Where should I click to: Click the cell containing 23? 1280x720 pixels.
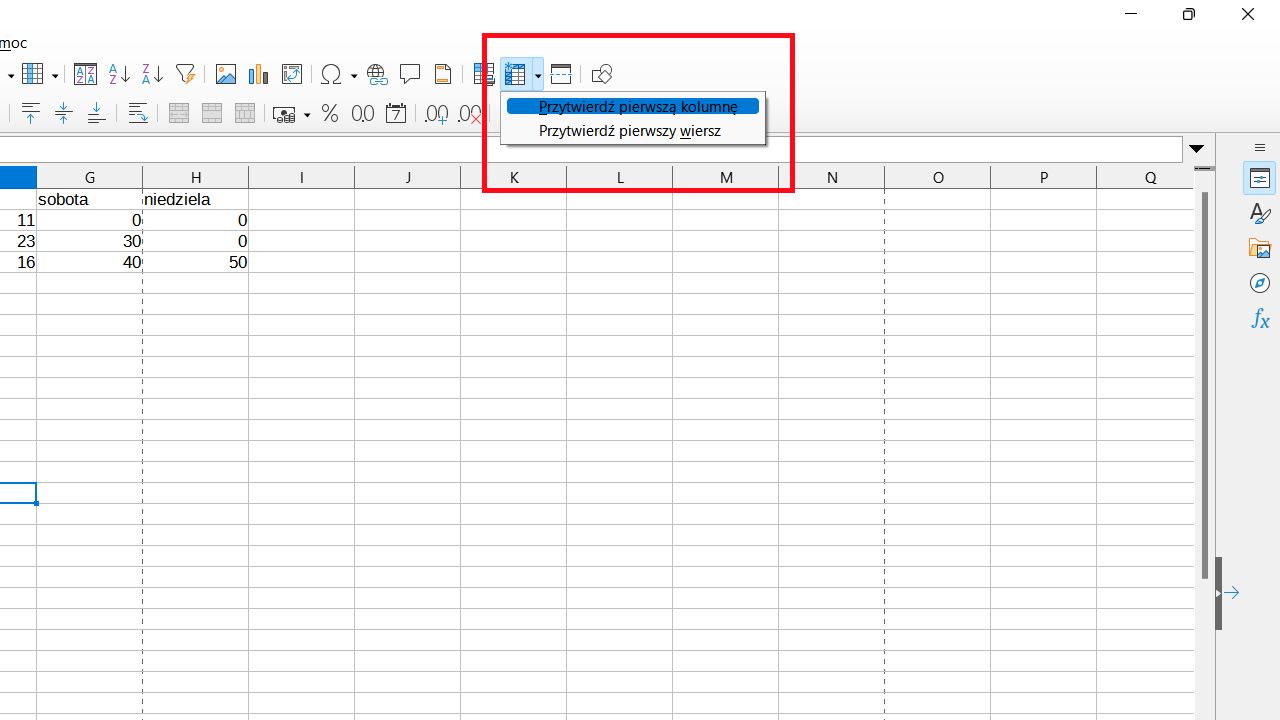point(18,241)
